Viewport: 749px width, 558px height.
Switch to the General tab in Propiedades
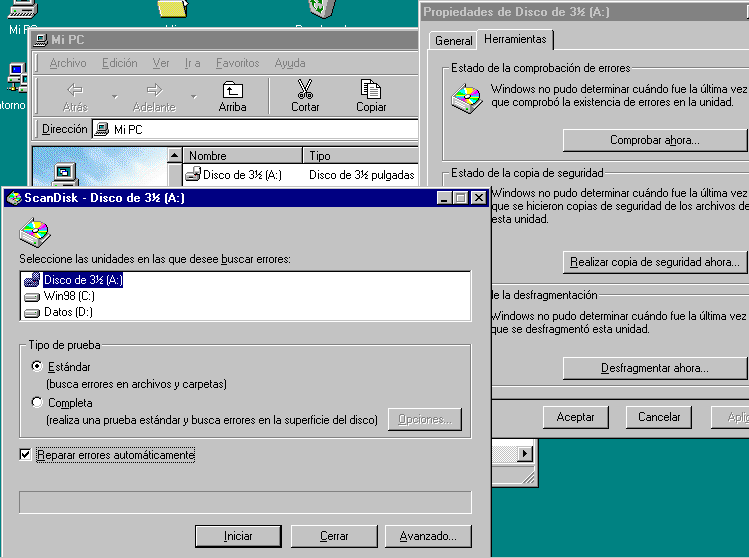click(453, 41)
